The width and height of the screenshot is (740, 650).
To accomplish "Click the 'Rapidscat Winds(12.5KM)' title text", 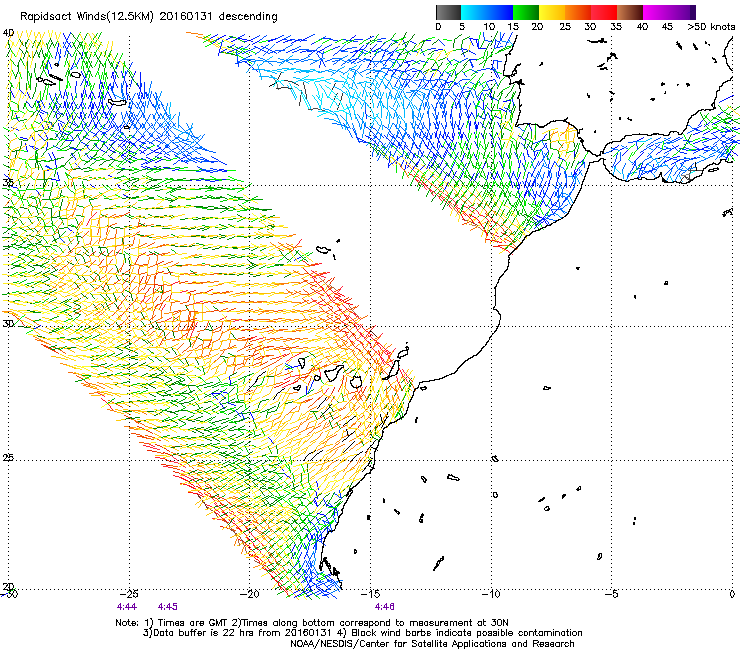I will tap(87, 17).
